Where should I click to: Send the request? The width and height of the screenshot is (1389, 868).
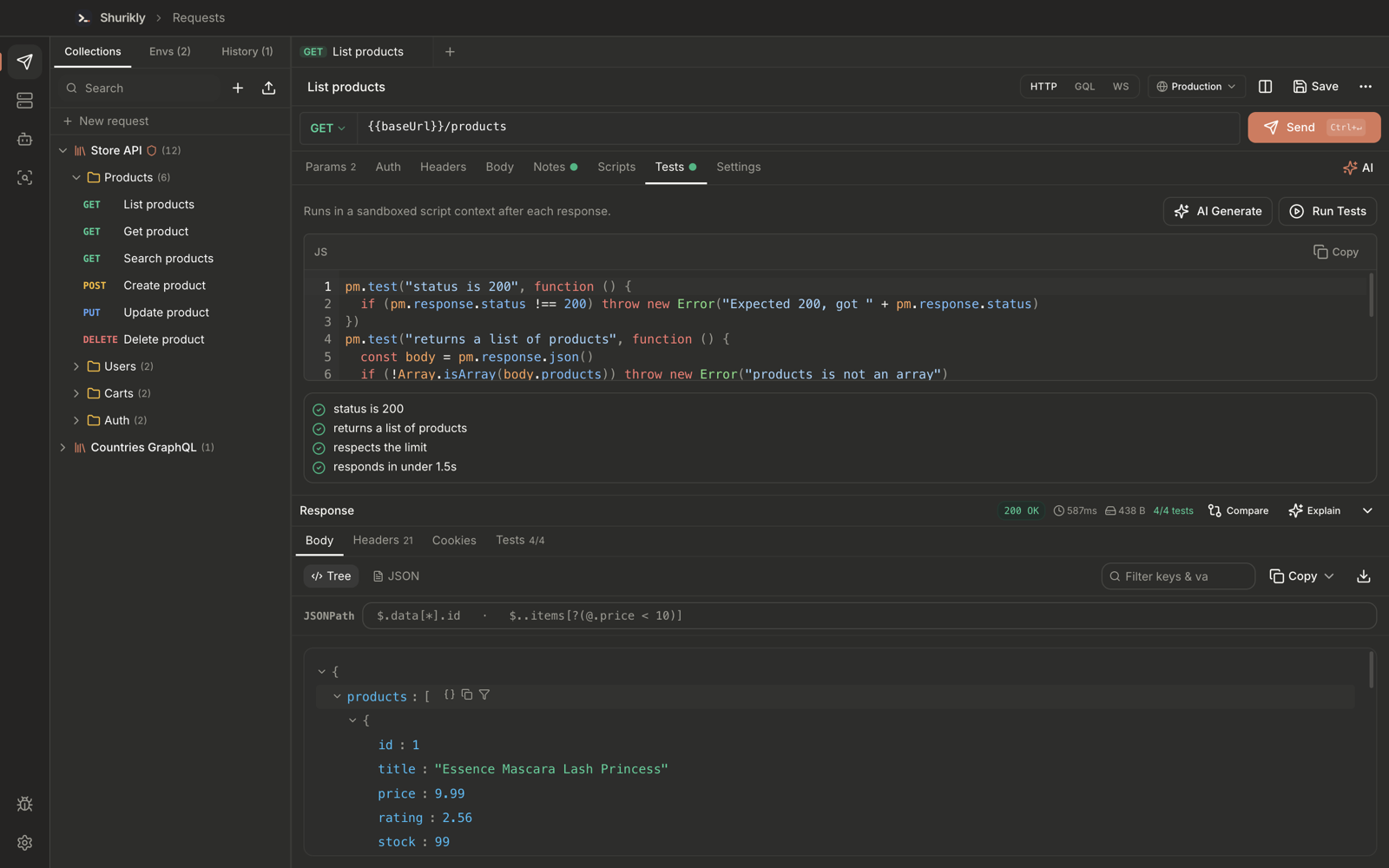(1314, 128)
